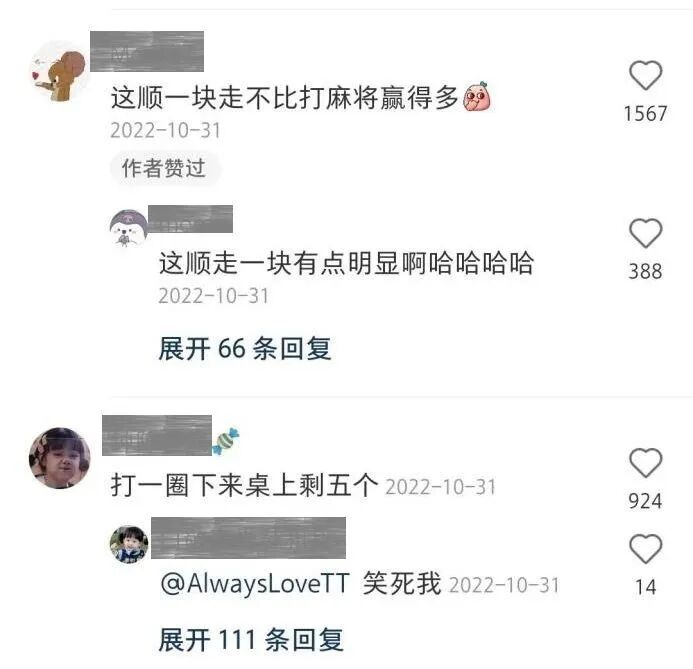Tap the 作者赞过 badge
This screenshot has width=693, height=669.
[164, 168]
